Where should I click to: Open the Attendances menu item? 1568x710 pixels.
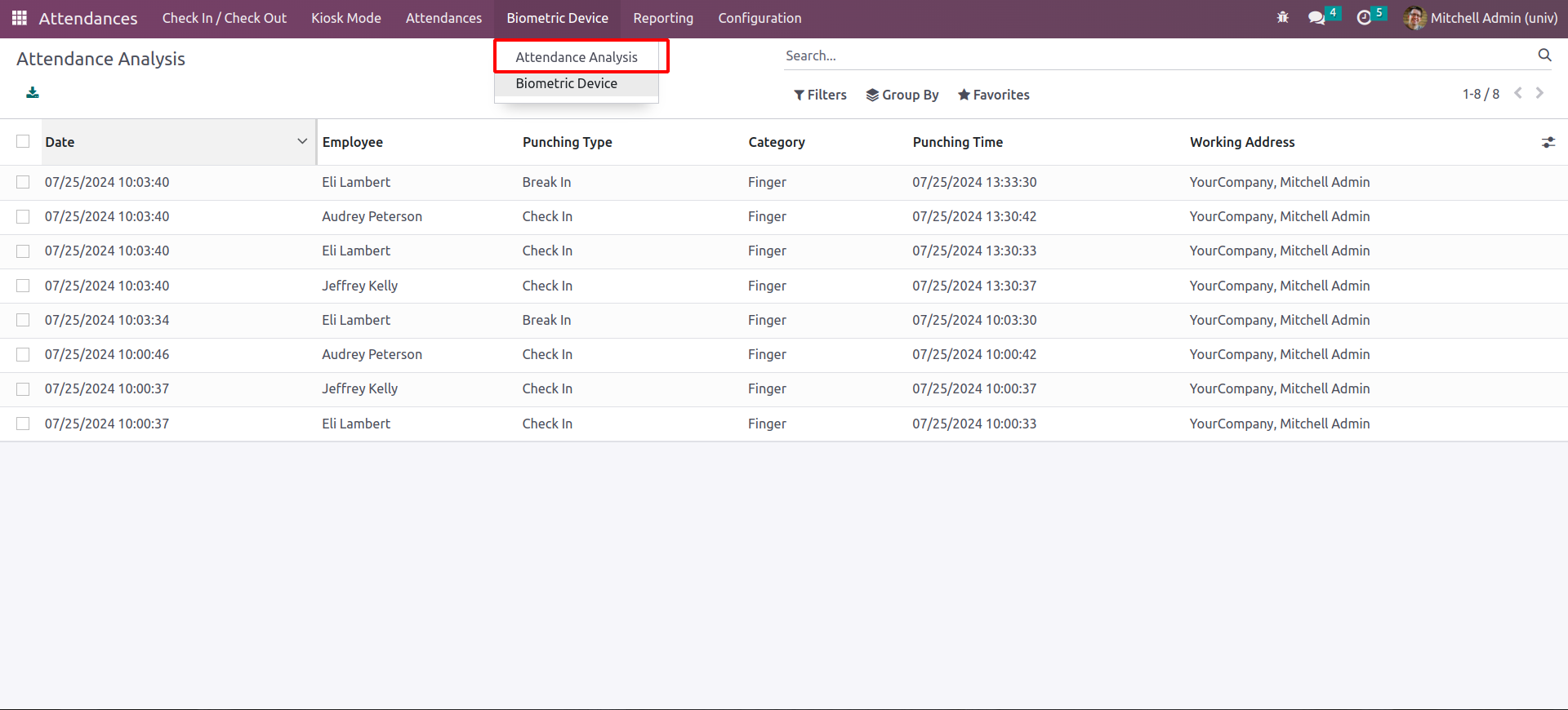coord(443,18)
